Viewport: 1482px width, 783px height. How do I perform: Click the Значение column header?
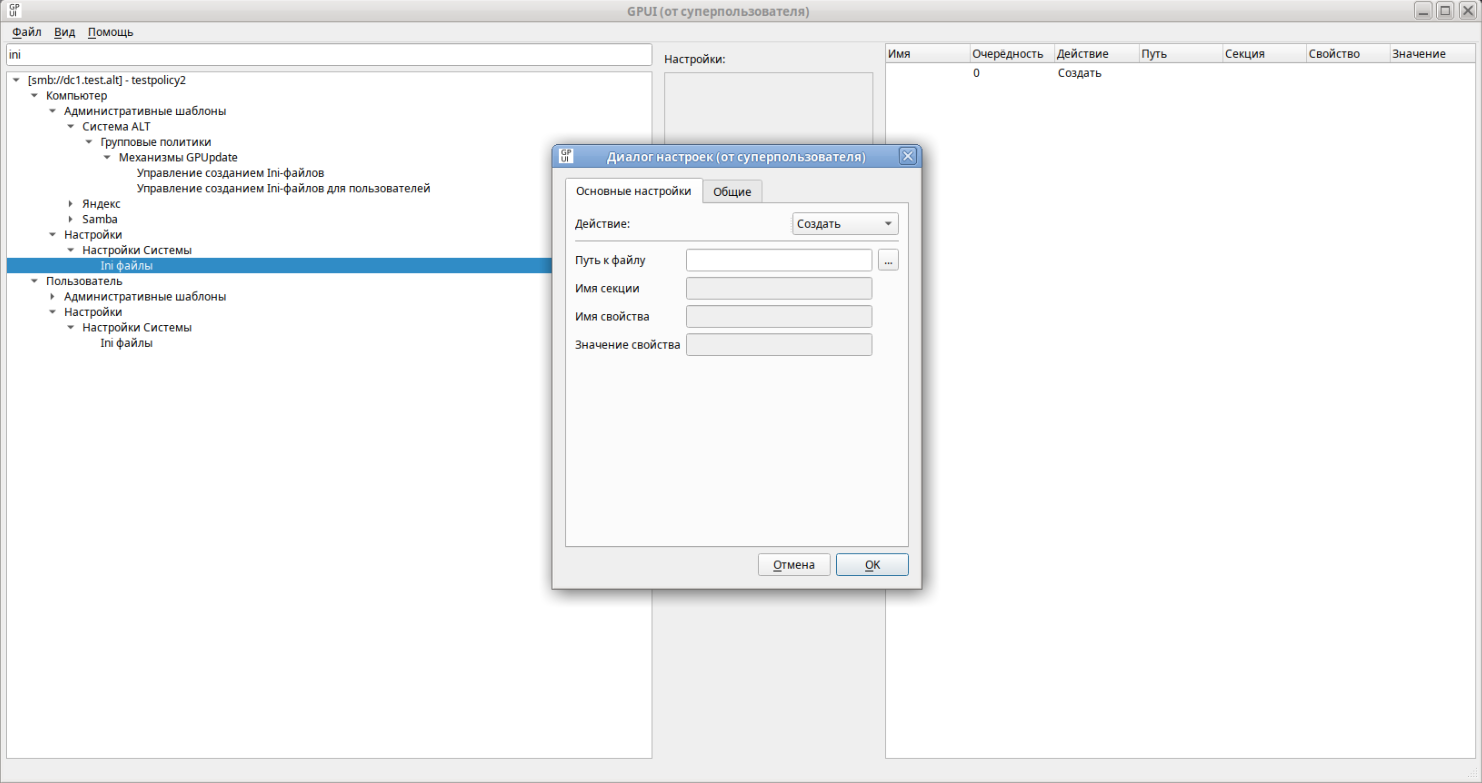pyautogui.click(x=1432, y=54)
